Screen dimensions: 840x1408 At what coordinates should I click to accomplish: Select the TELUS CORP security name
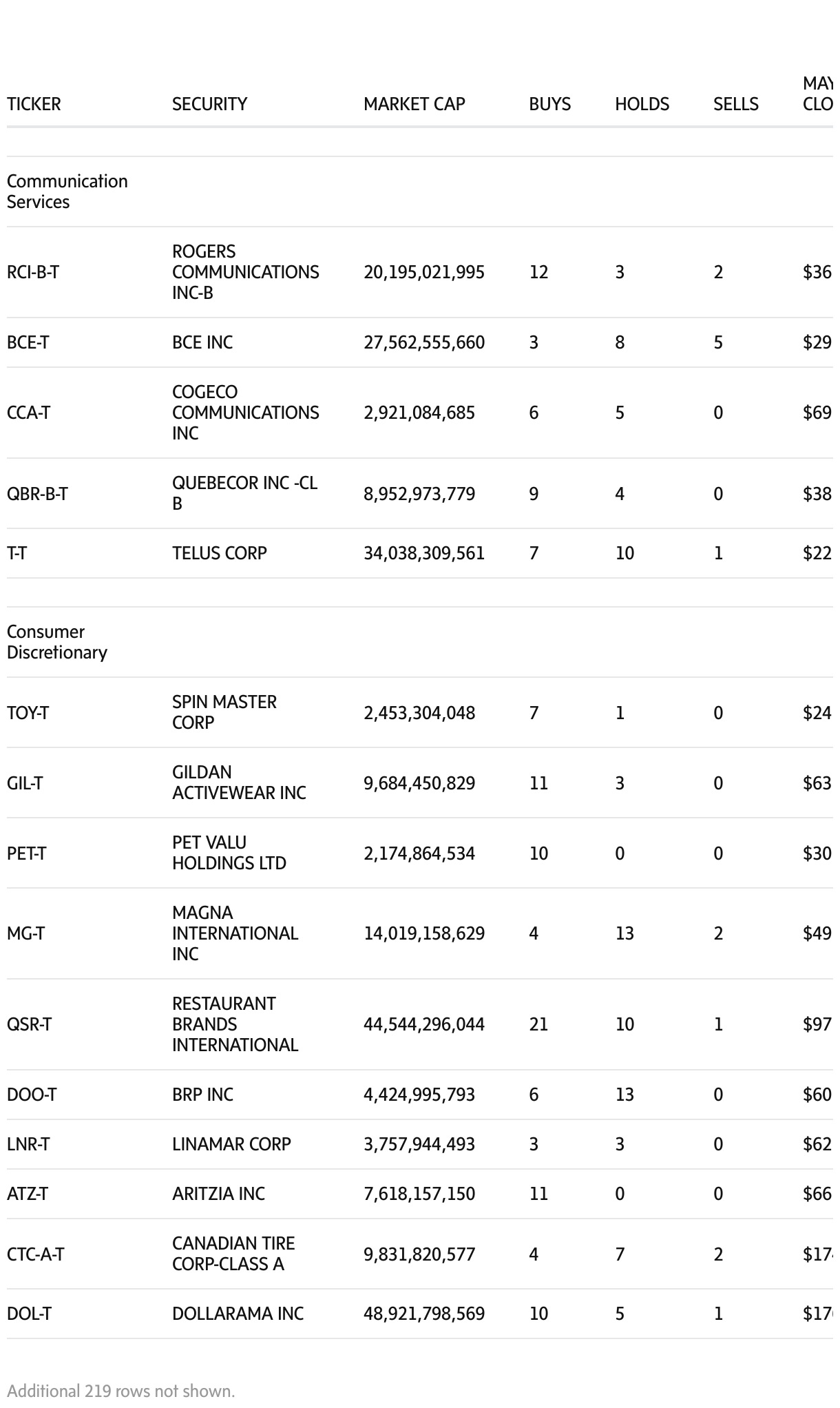(x=219, y=553)
